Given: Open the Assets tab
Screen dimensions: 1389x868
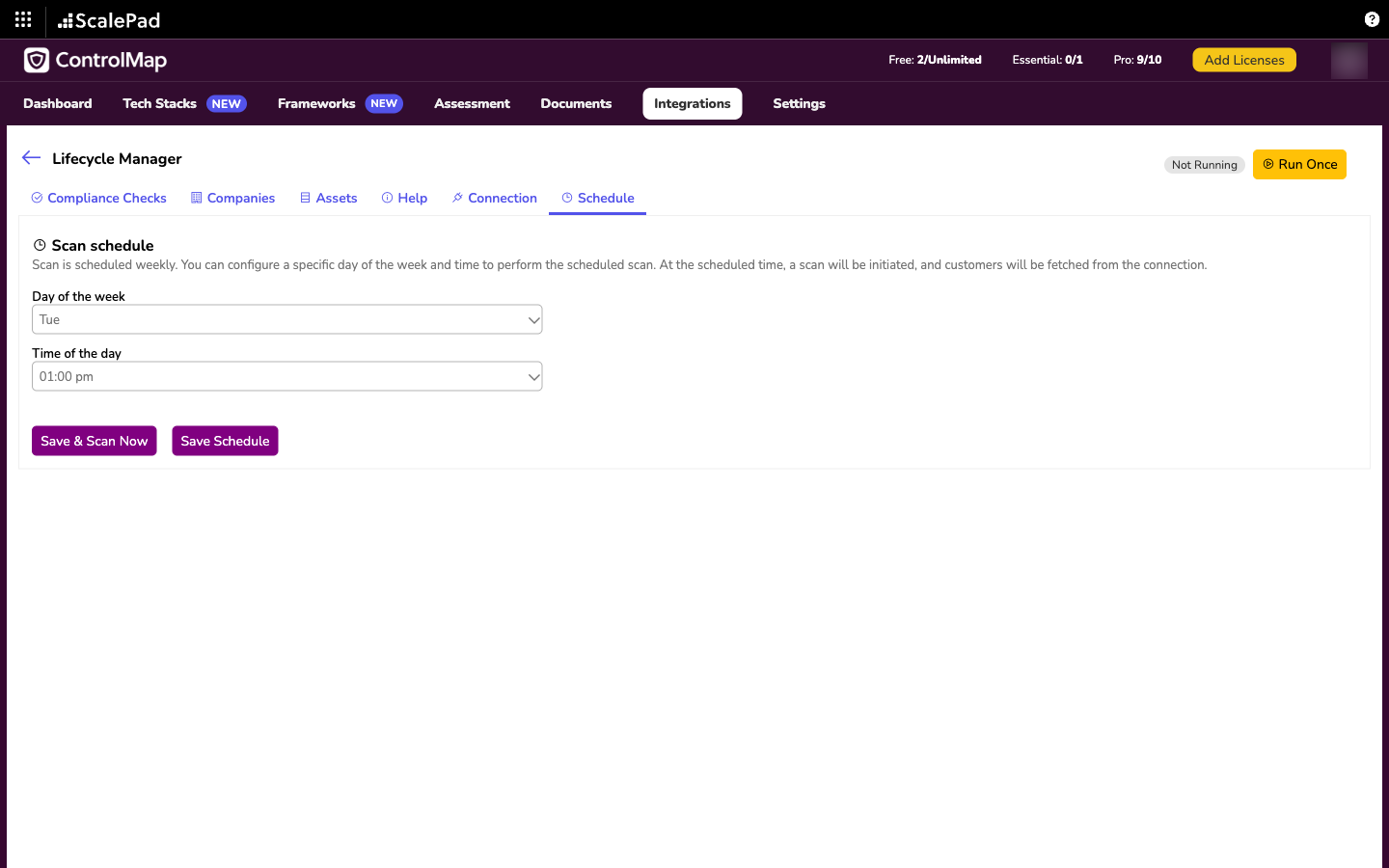Looking at the screenshot, I should coord(328,198).
